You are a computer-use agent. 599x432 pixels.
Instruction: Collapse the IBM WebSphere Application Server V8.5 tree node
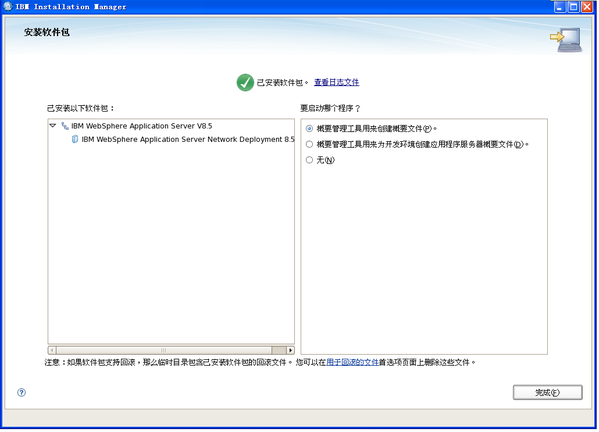53,126
